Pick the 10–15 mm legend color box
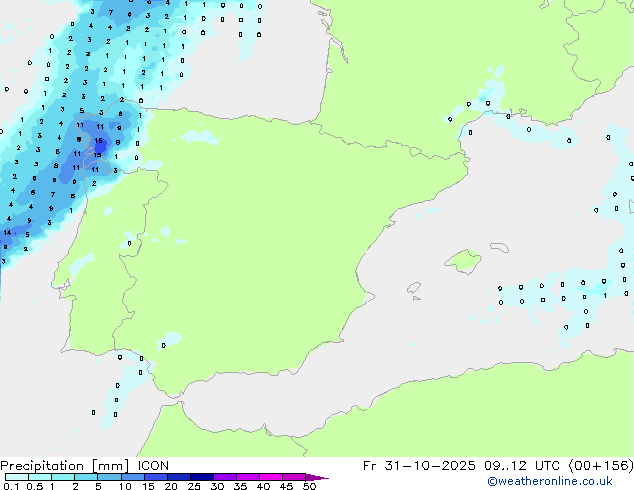This screenshot has width=634, height=490. coord(132,477)
